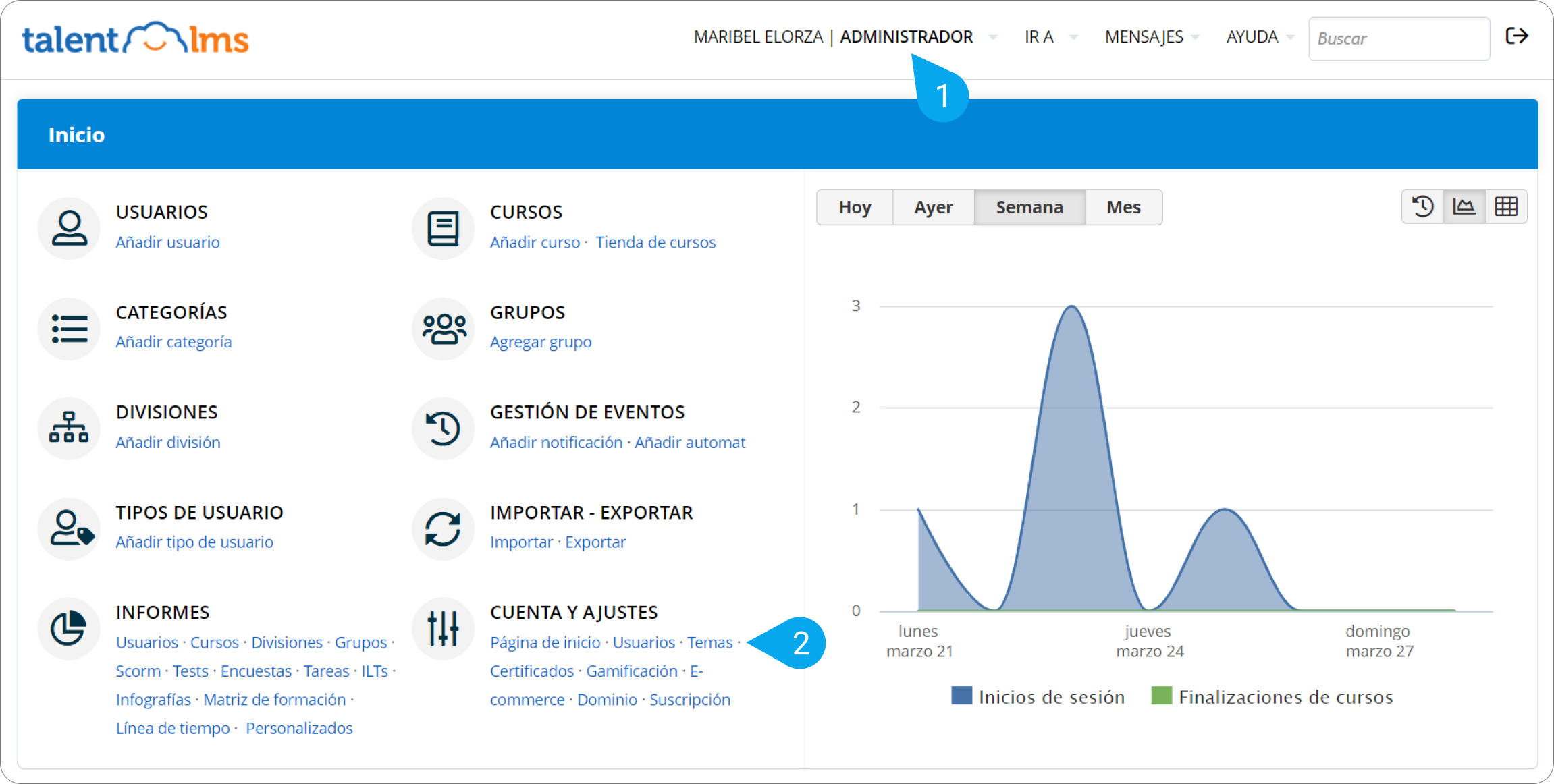Viewport: 1554px width, 784px height.
Task: Click the Exportar link
Action: pyautogui.click(x=595, y=542)
